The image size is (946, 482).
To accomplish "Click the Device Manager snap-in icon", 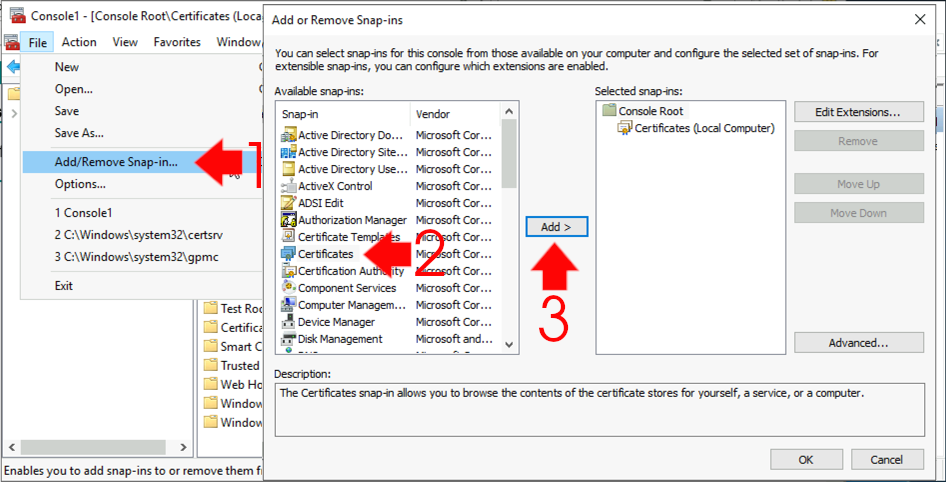I will tap(289, 322).
